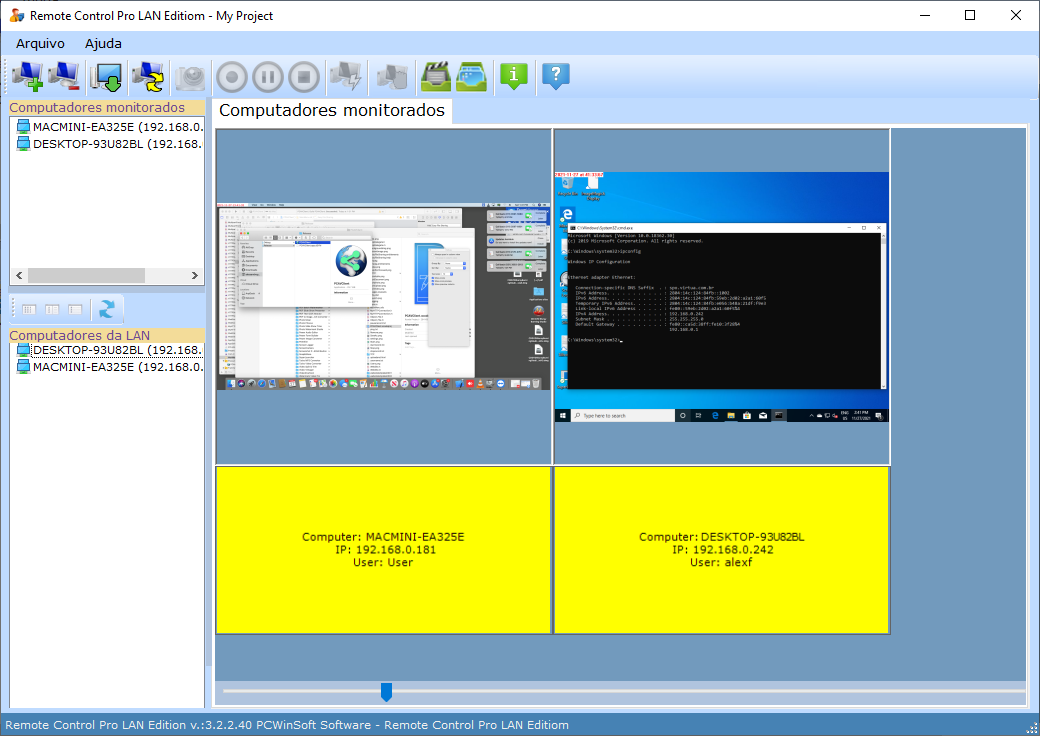The width and height of the screenshot is (1040, 736).
Task: Enable large icons view in LAN panel
Action: coord(28,309)
